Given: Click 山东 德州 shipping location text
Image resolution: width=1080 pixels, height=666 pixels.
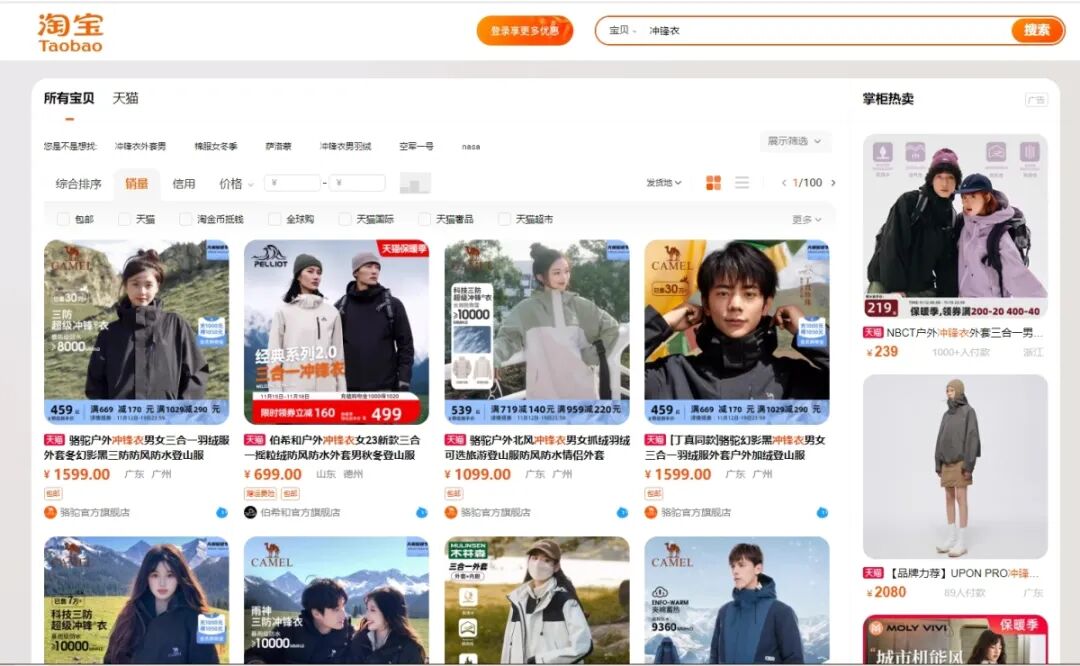Looking at the screenshot, I should (339, 475).
